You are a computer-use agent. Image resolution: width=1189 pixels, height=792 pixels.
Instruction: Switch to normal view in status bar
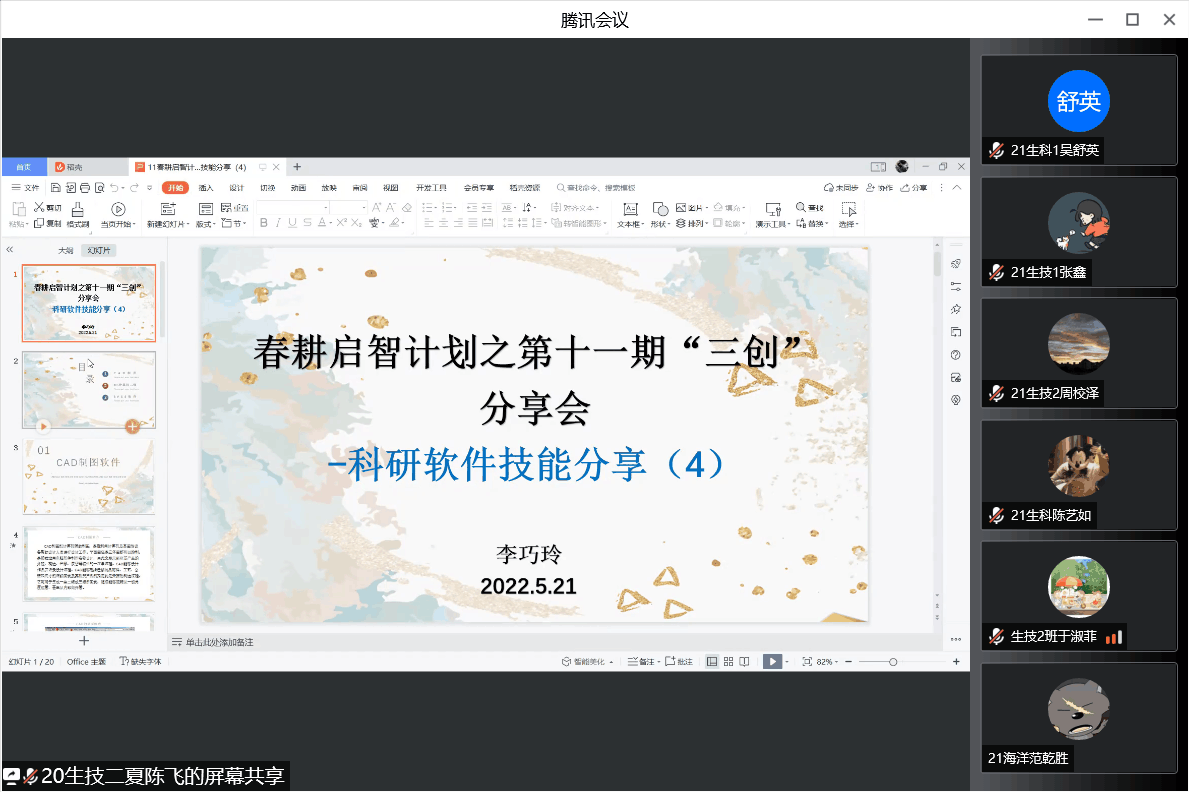pos(712,662)
